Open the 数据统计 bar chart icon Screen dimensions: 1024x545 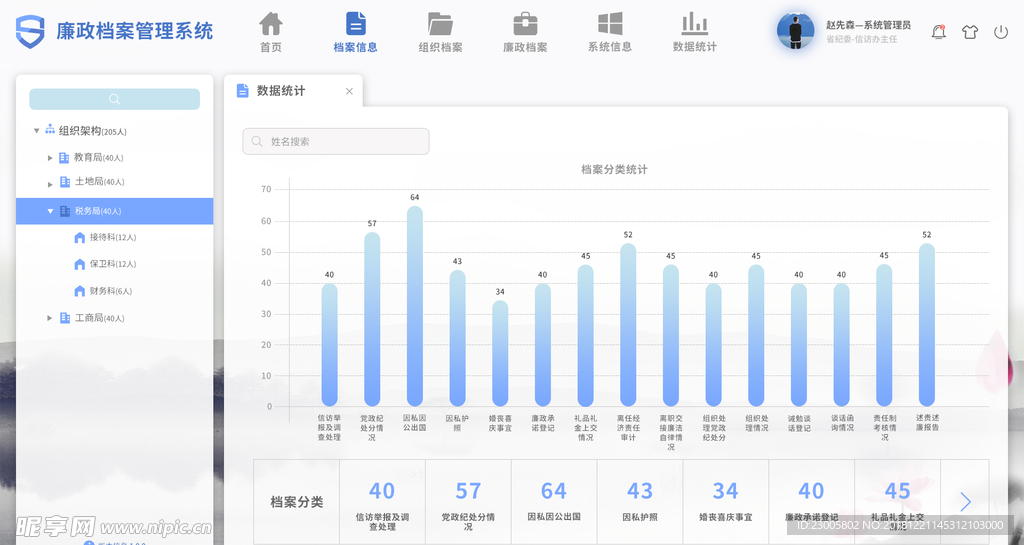click(x=695, y=23)
